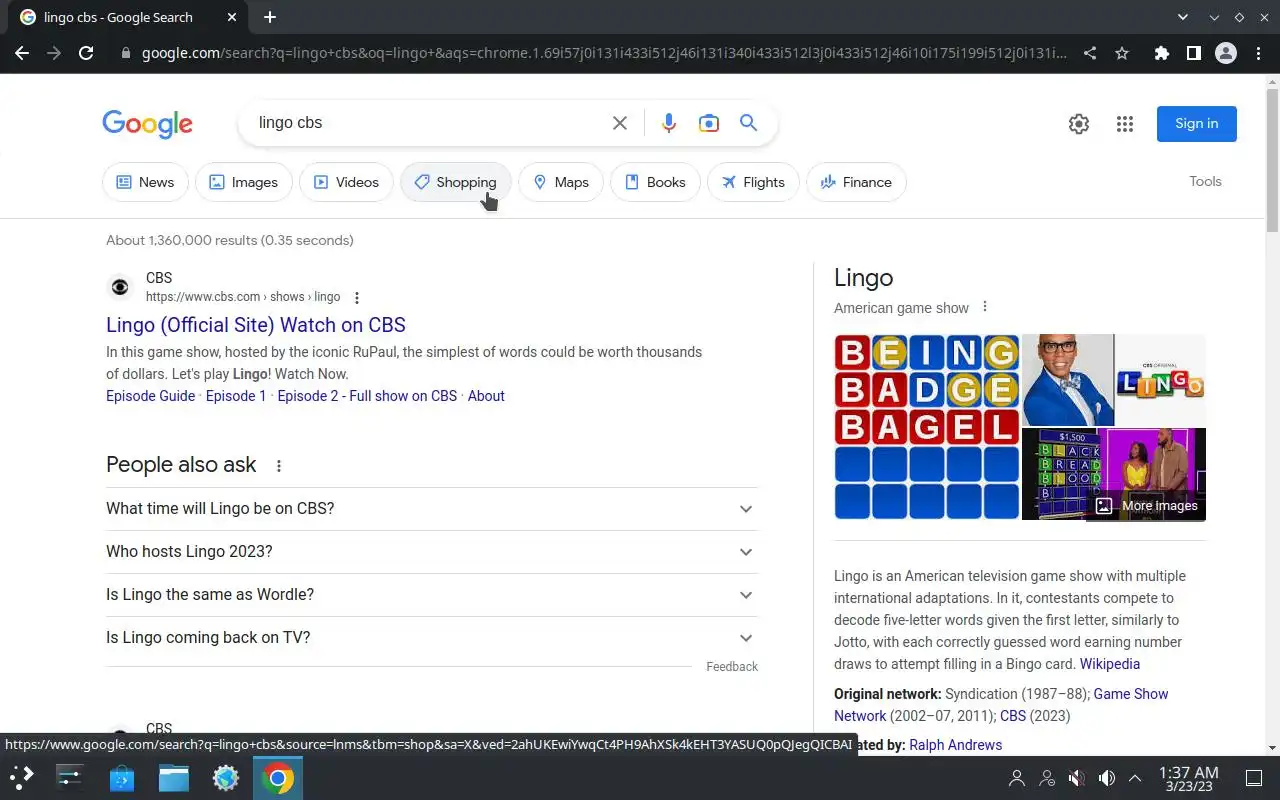
Task: Select the Maps filter tab
Action: click(x=560, y=182)
